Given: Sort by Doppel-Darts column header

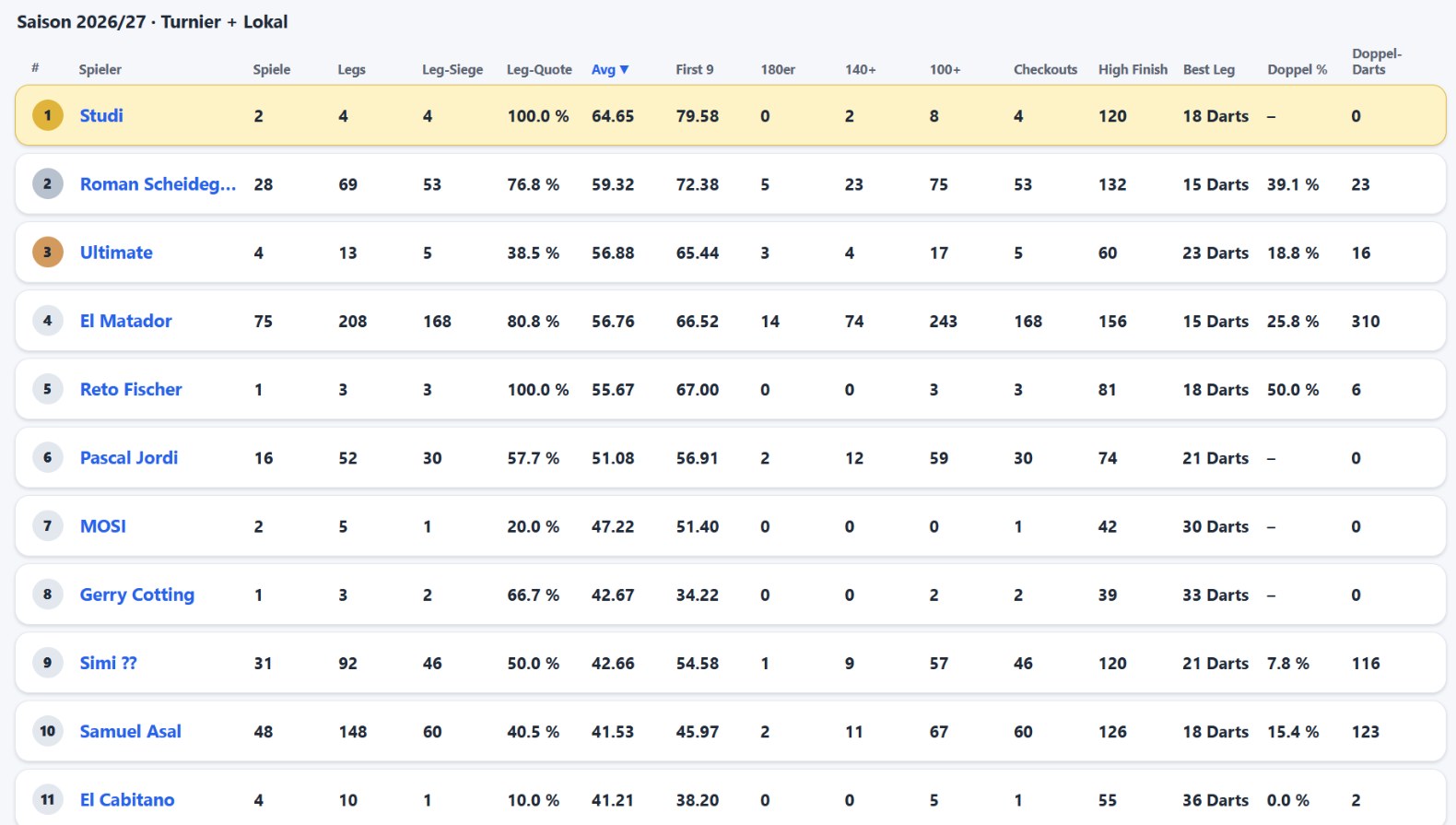Looking at the screenshot, I should [x=1377, y=62].
